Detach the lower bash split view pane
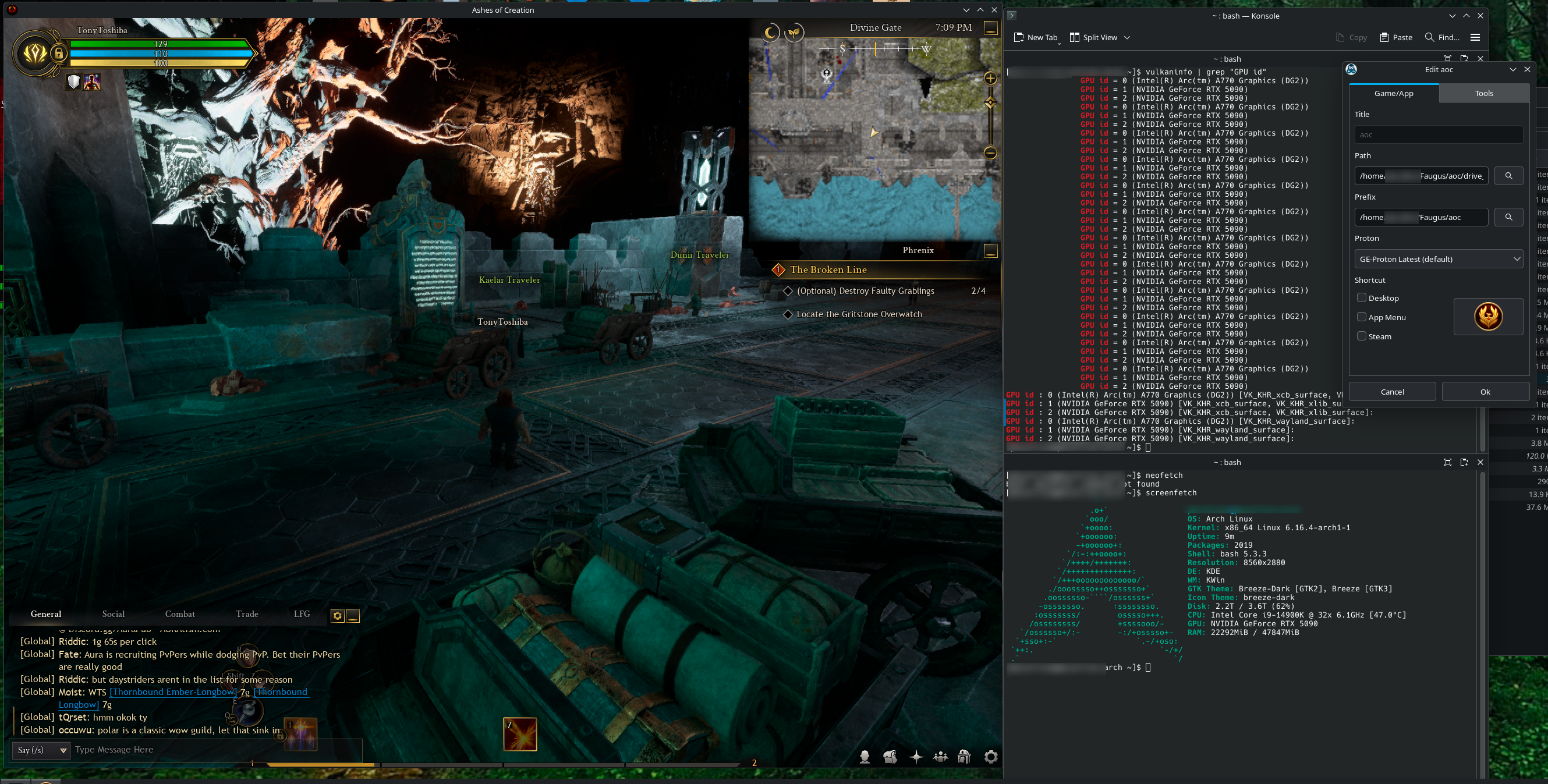The image size is (1548, 784). [x=1464, y=462]
